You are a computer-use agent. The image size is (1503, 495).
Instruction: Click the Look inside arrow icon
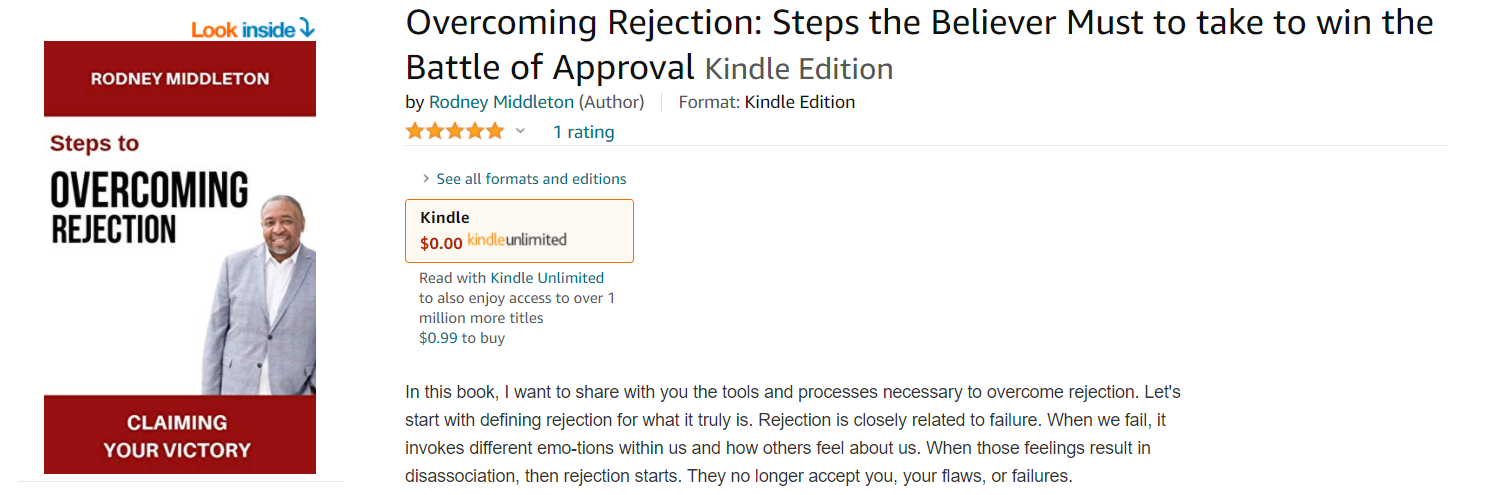(306, 29)
